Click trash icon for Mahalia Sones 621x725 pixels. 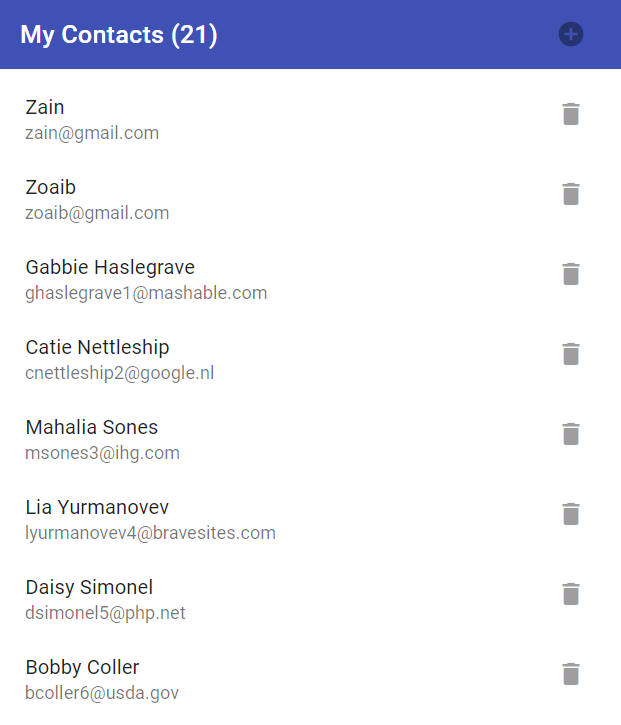pos(571,434)
